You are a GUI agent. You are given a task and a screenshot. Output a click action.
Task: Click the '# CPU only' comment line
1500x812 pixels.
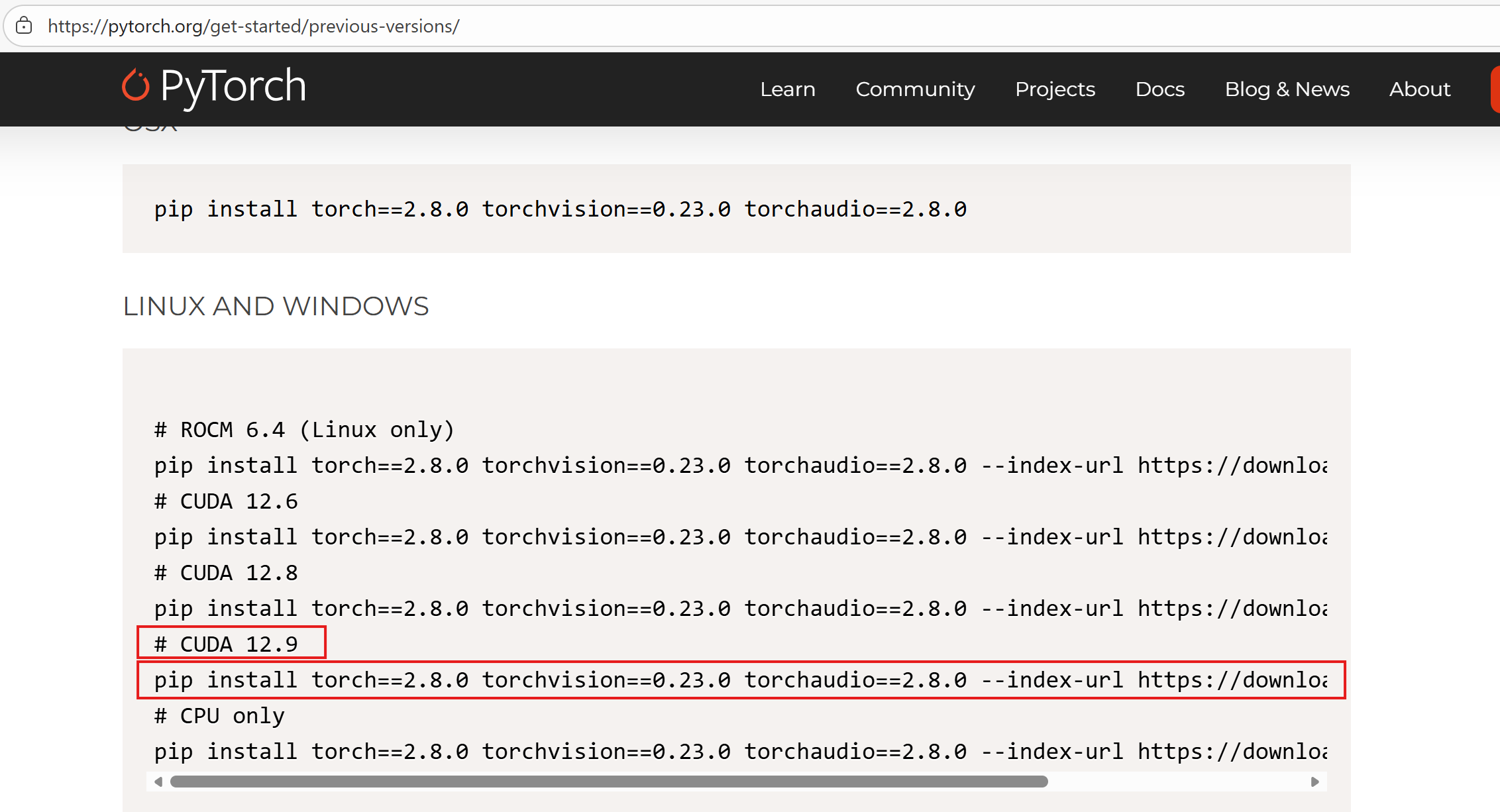pos(219,716)
